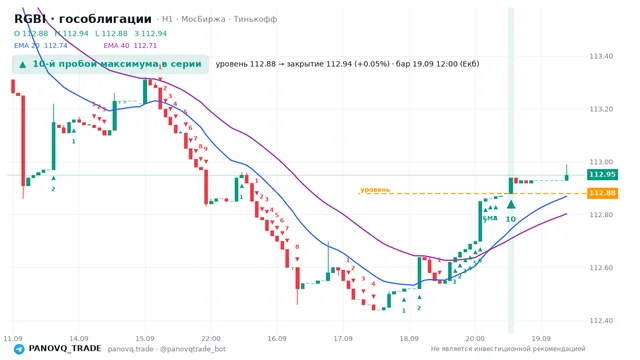Click the "Не является инвестиционной рекомендацией" disclaimer

pos(508,349)
